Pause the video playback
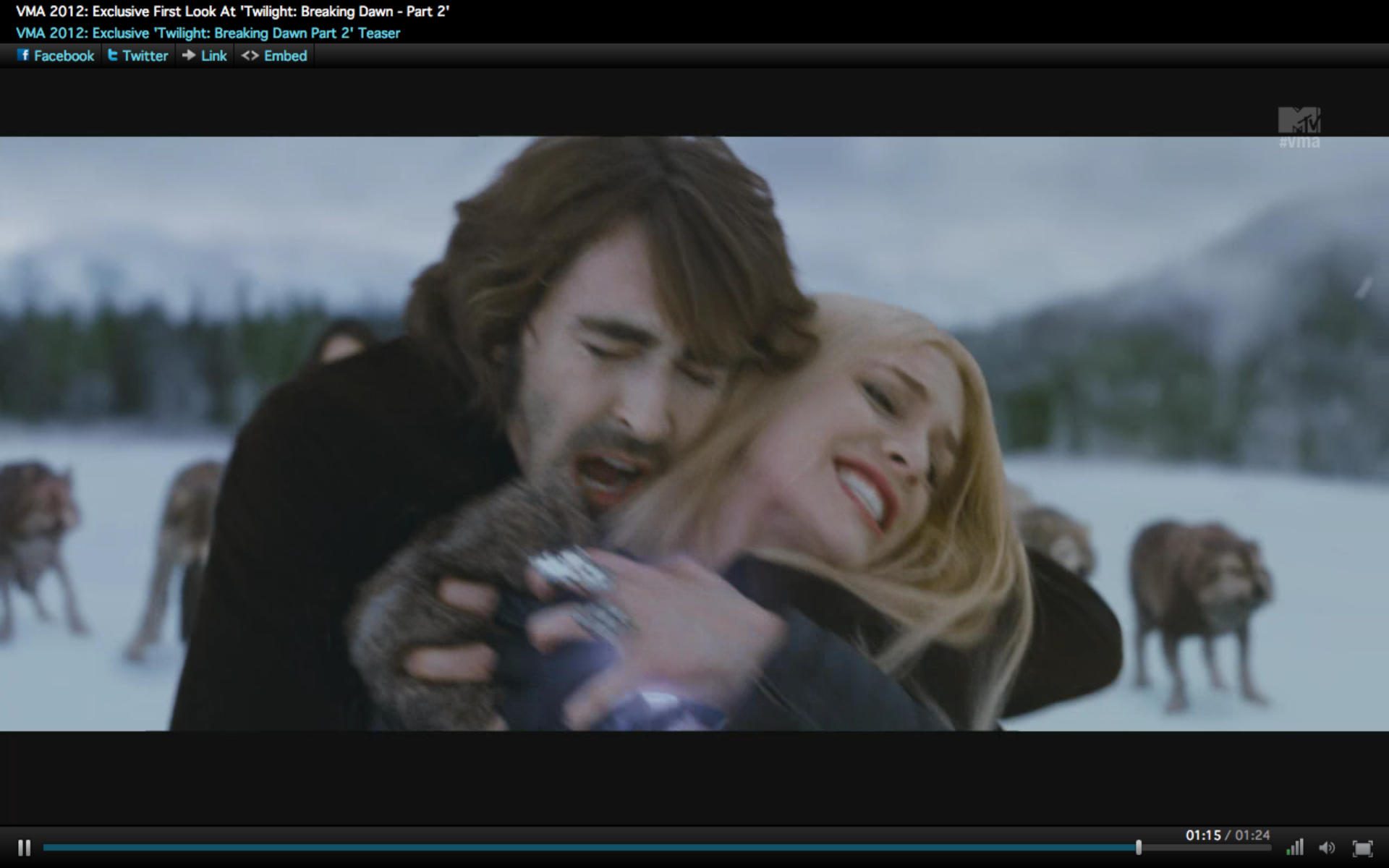The width and height of the screenshot is (1389, 868). (x=24, y=847)
